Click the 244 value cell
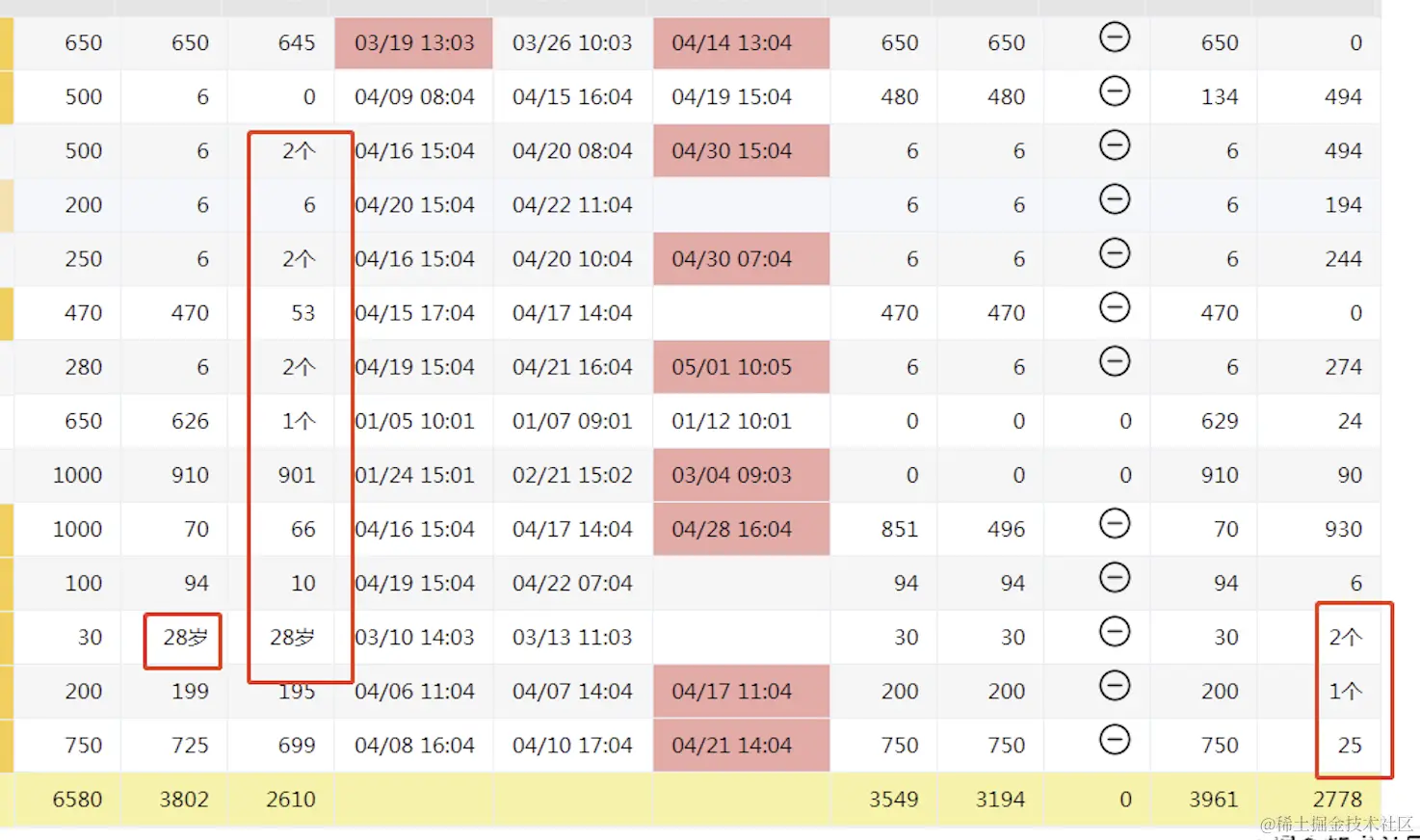Viewport: 1420px width, 840px height. pyautogui.click(x=1319, y=259)
